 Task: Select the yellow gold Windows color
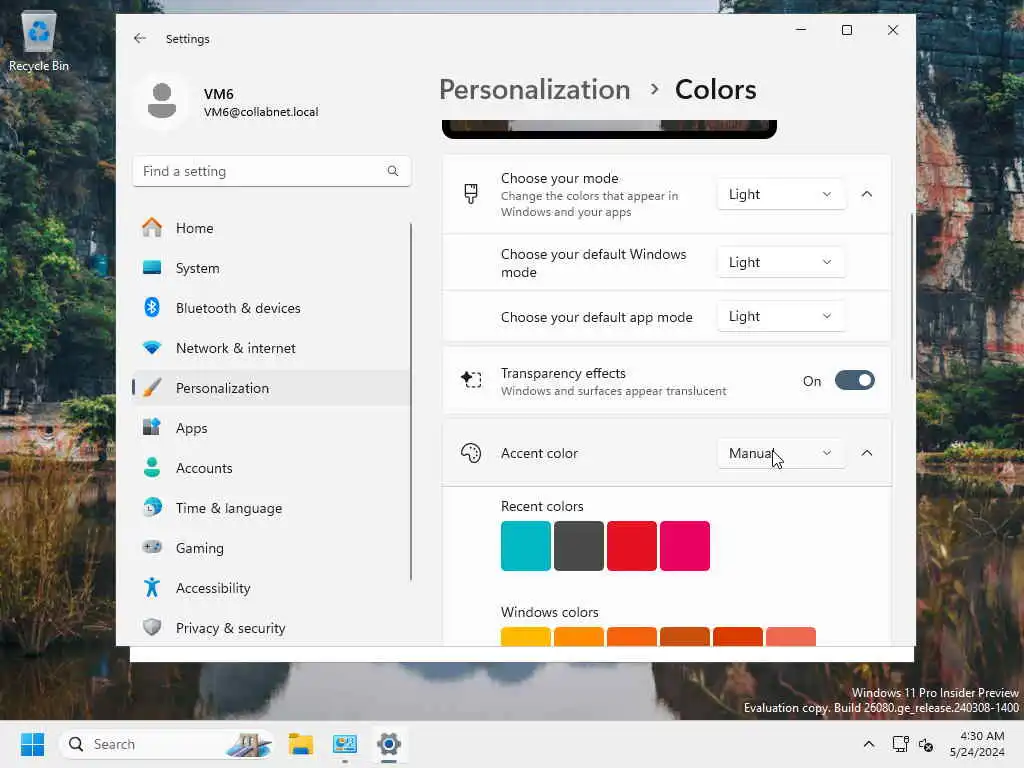tap(526, 636)
